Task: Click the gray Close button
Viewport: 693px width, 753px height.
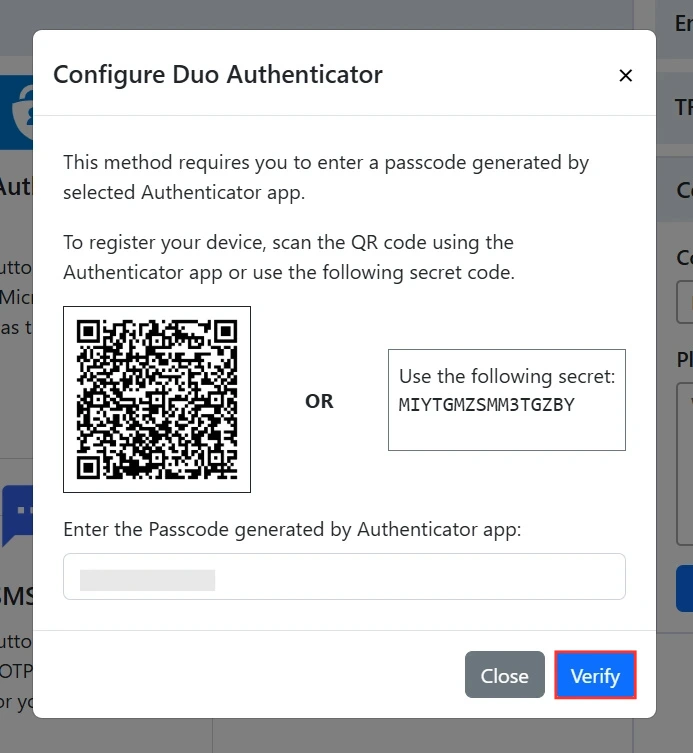Action: point(504,675)
